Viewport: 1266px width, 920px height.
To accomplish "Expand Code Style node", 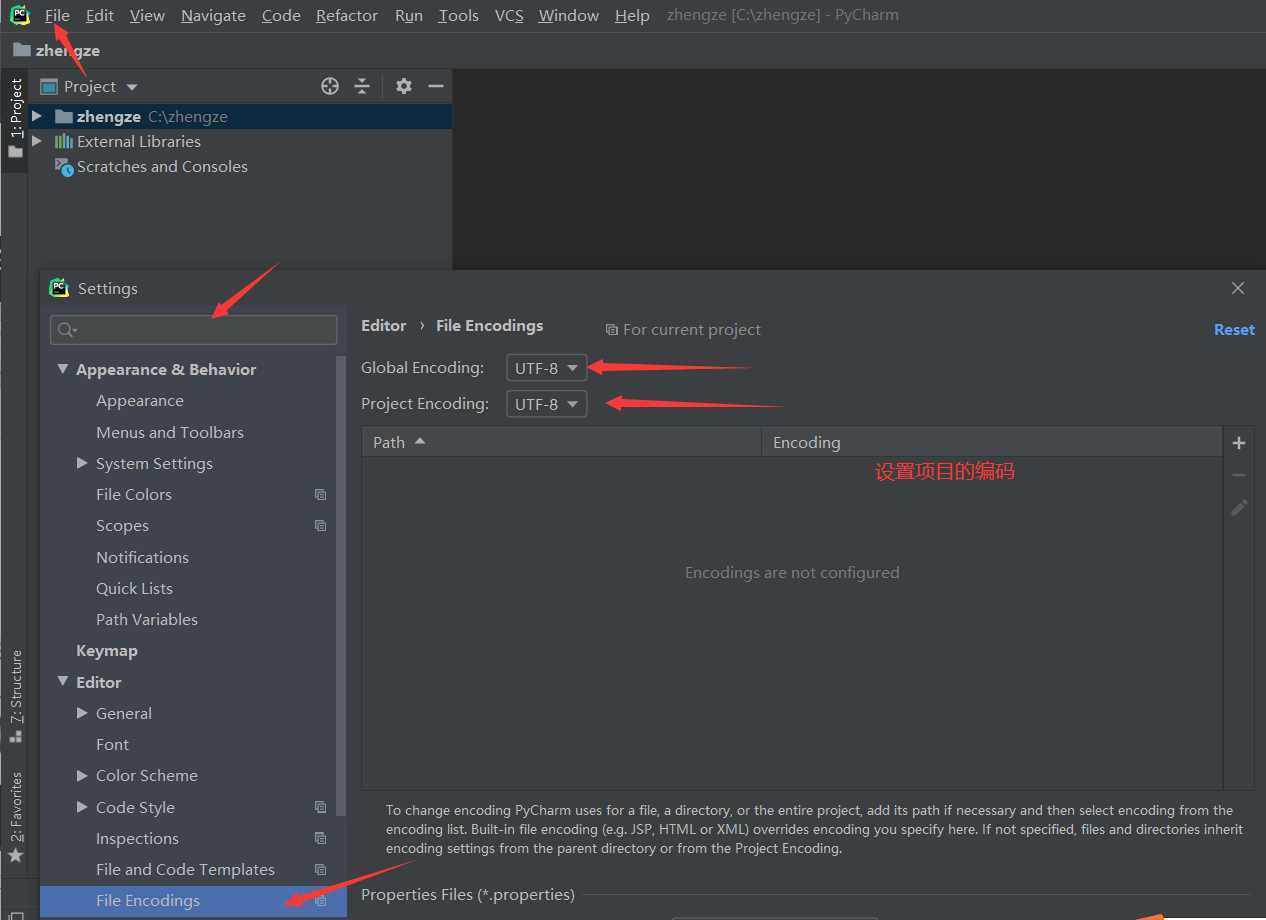I will [x=83, y=807].
